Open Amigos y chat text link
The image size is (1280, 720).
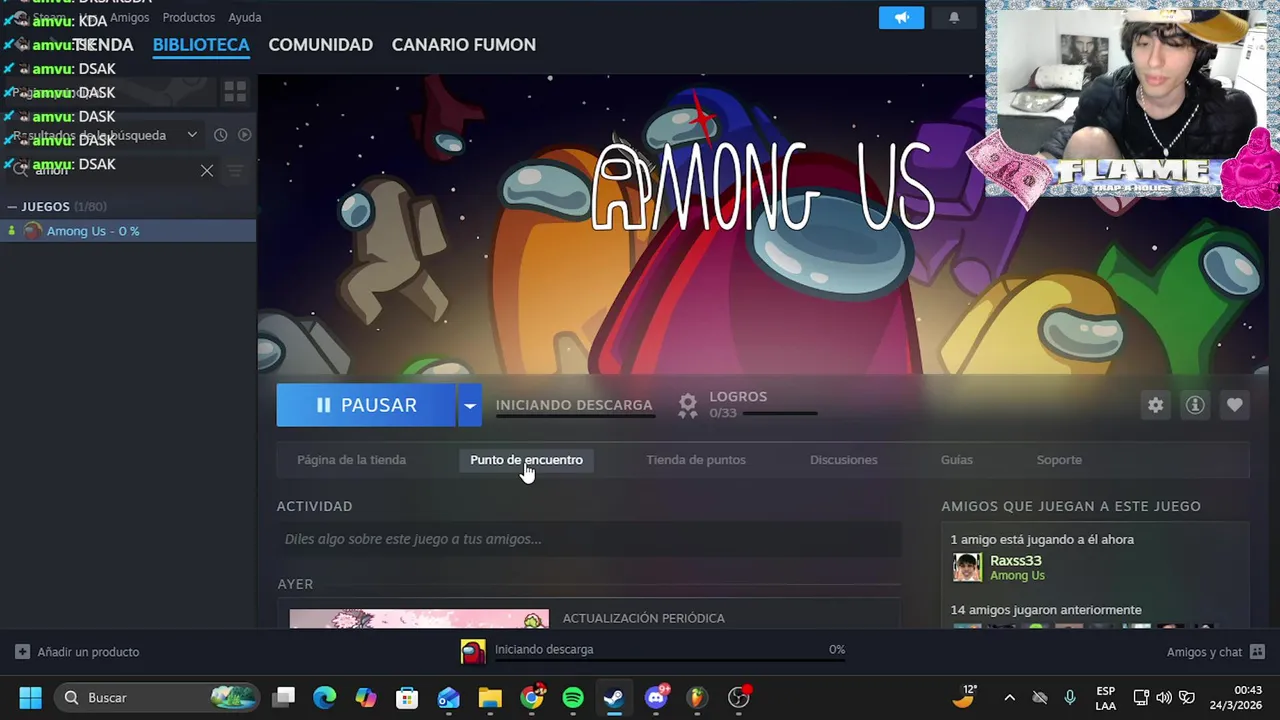pyautogui.click(x=1204, y=652)
